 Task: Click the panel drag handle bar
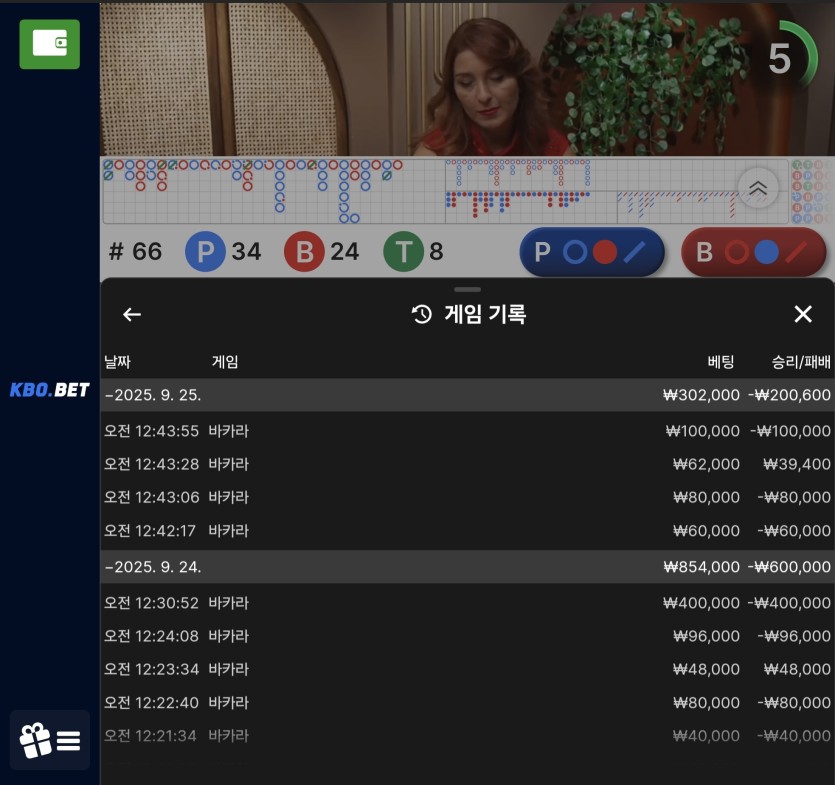(x=467, y=289)
